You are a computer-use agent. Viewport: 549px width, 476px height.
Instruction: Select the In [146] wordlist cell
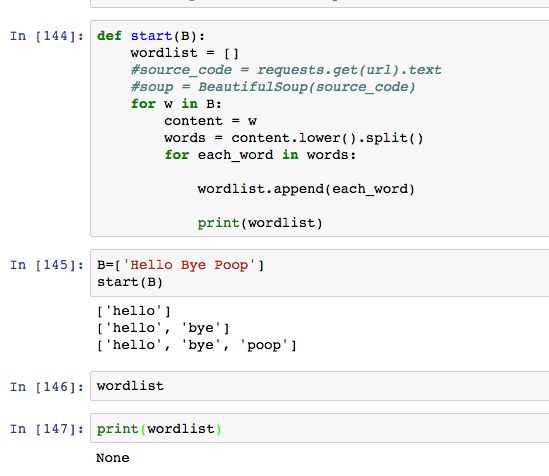coord(319,386)
